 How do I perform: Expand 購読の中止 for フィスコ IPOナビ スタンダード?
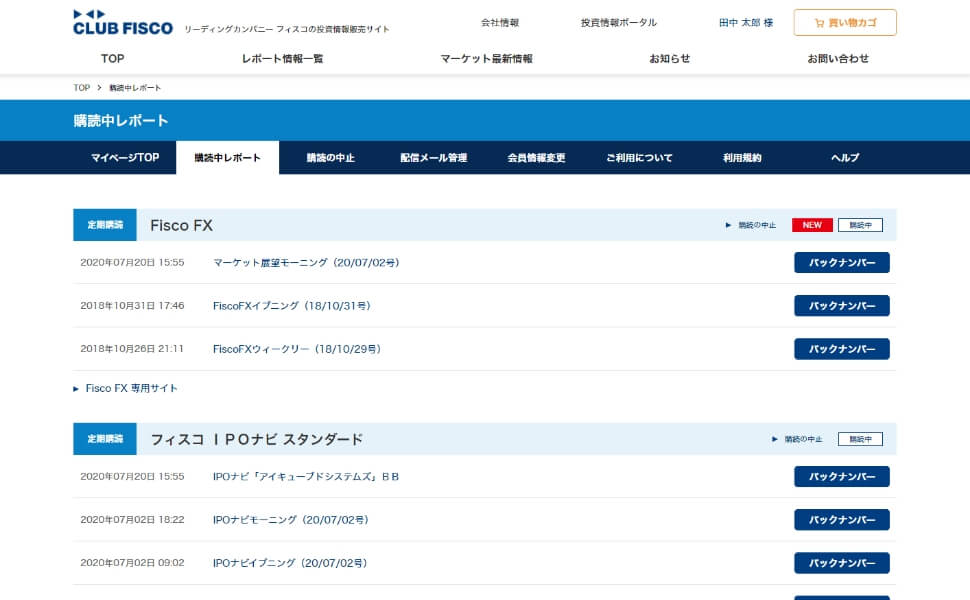pyautogui.click(x=798, y=438)
